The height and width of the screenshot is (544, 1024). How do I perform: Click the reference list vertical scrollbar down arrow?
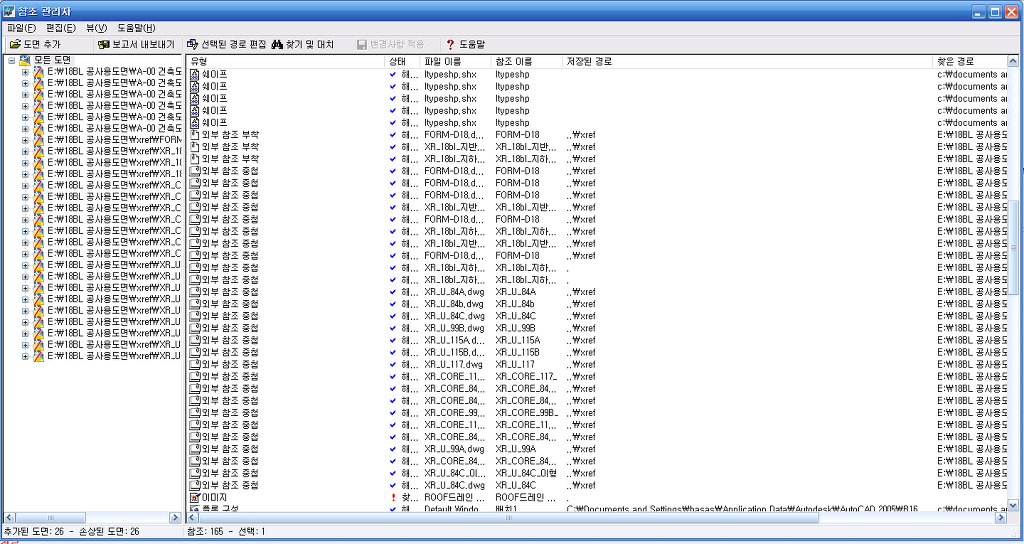1013,505
